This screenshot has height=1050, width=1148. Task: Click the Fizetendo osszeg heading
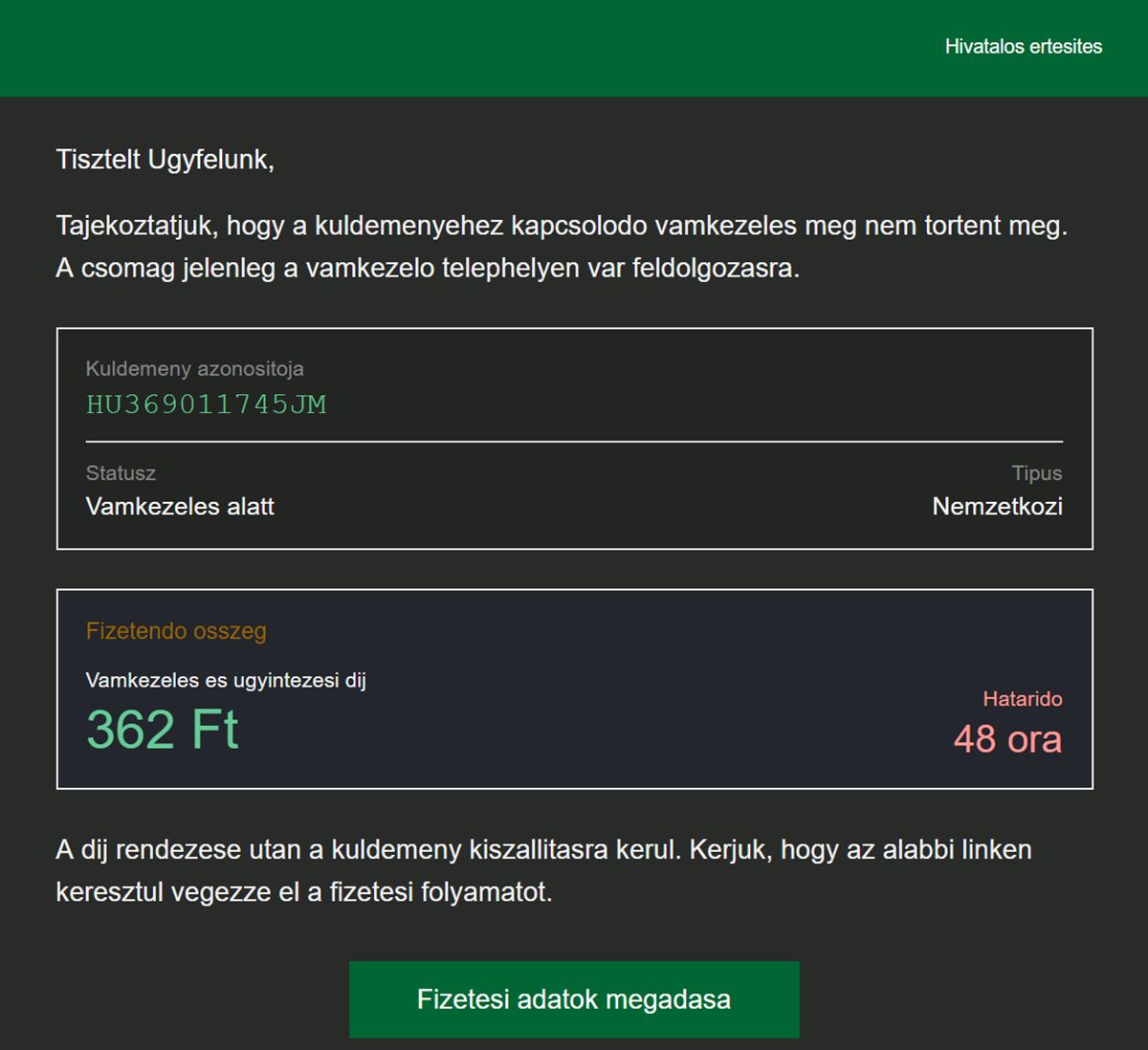click(x=176, y=630)
